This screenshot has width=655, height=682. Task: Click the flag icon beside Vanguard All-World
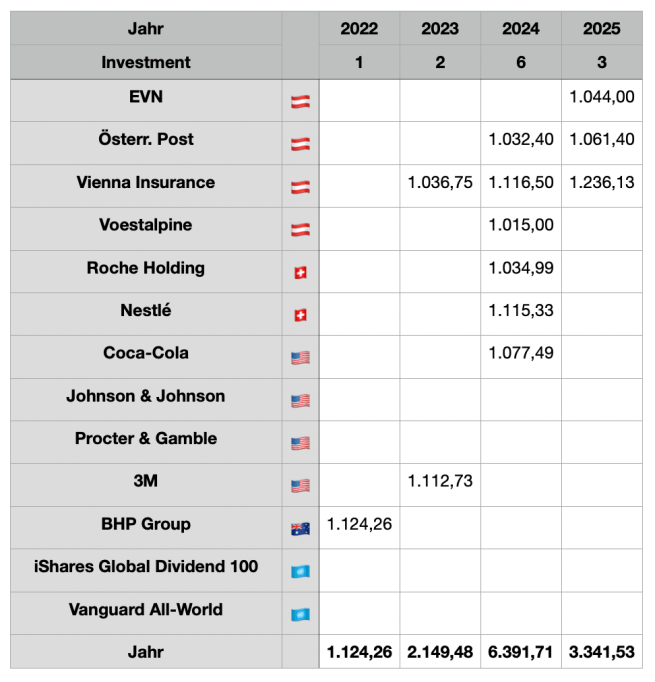[x=300, y=614]
